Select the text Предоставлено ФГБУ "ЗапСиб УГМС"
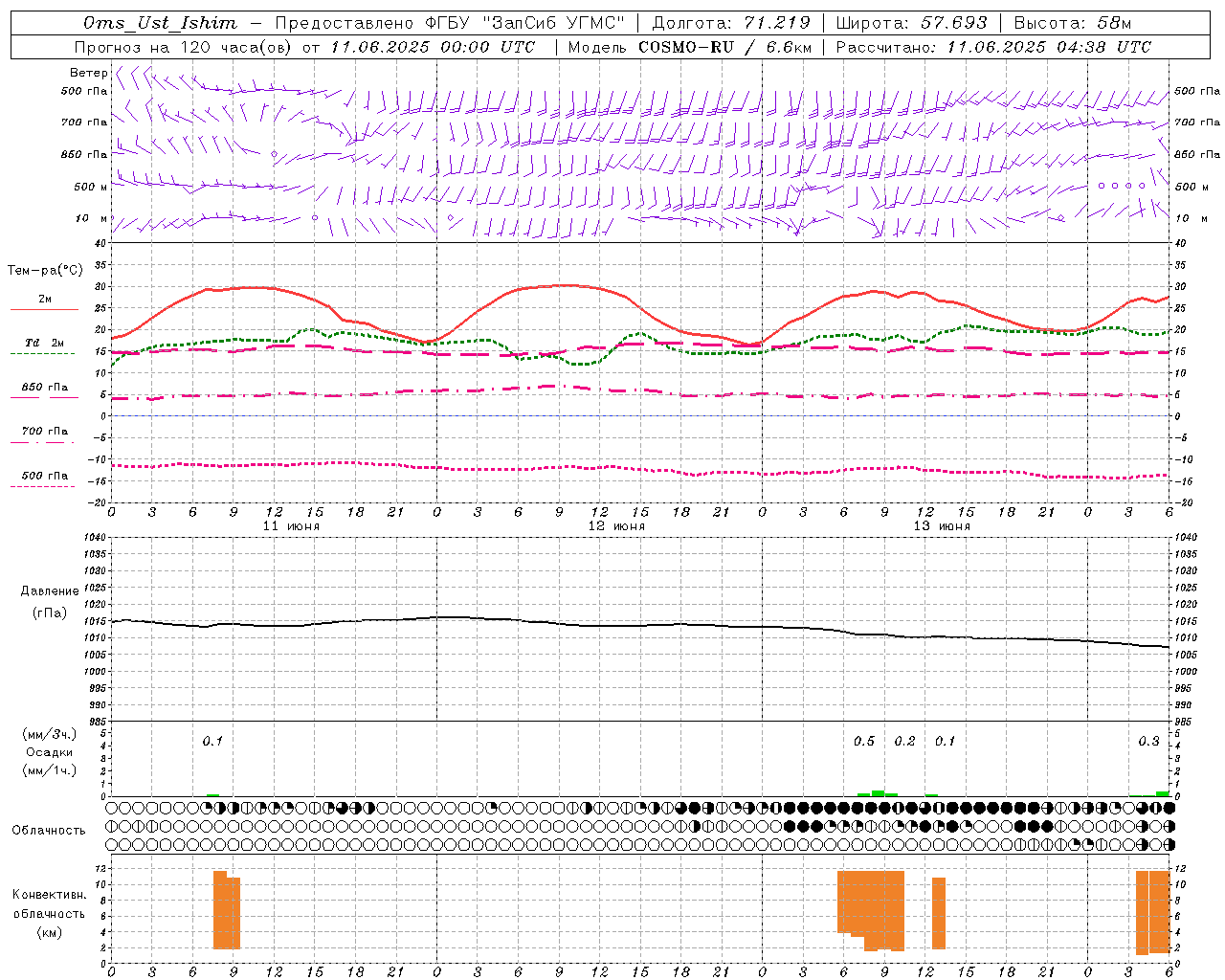This screenshot has width=1225, height=980. 450,23
